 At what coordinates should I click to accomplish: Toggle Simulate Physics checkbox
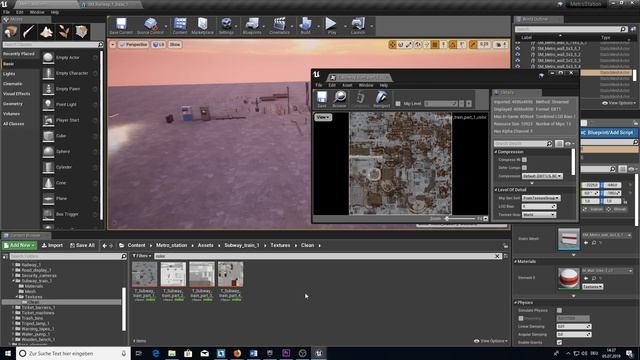[x=559, y=310]
